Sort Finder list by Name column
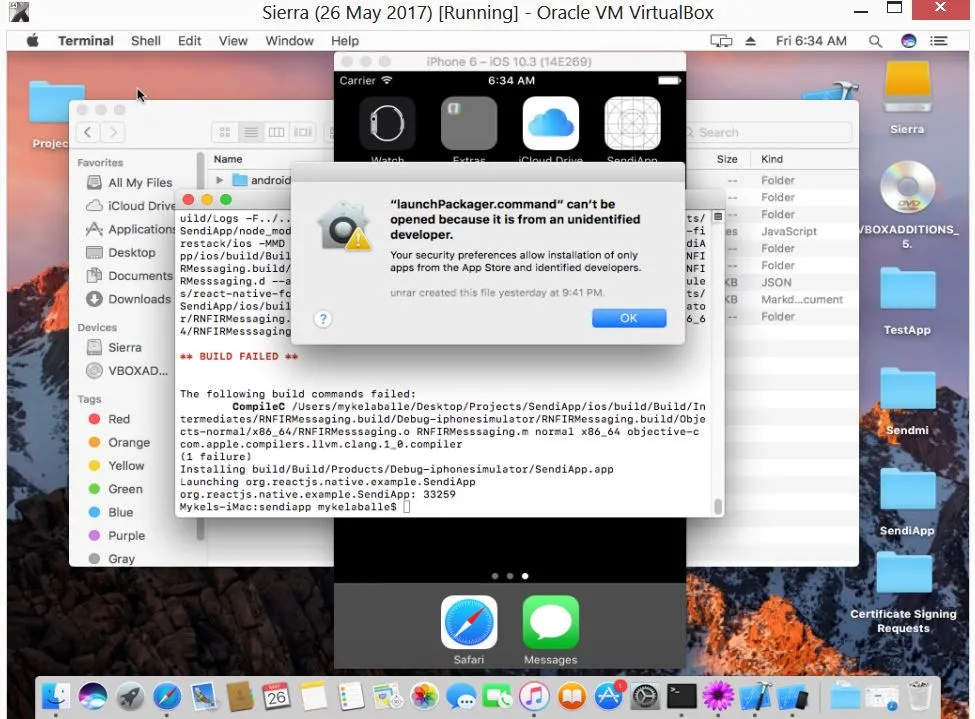The width and height of the screenshot is (975, 719). coord(228,159)
